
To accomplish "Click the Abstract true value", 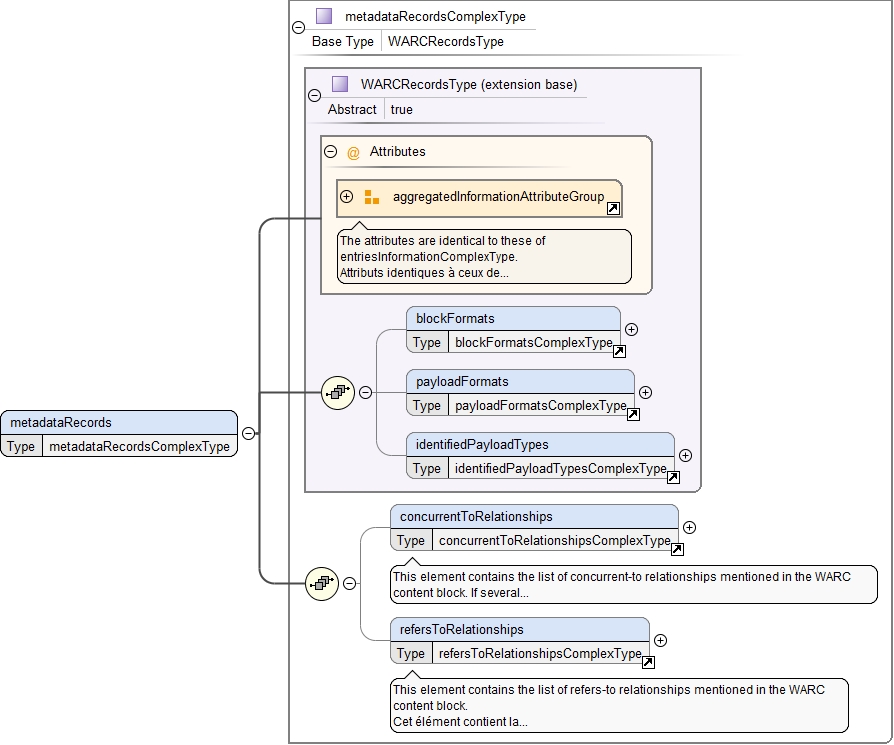I will pos(401,109).
